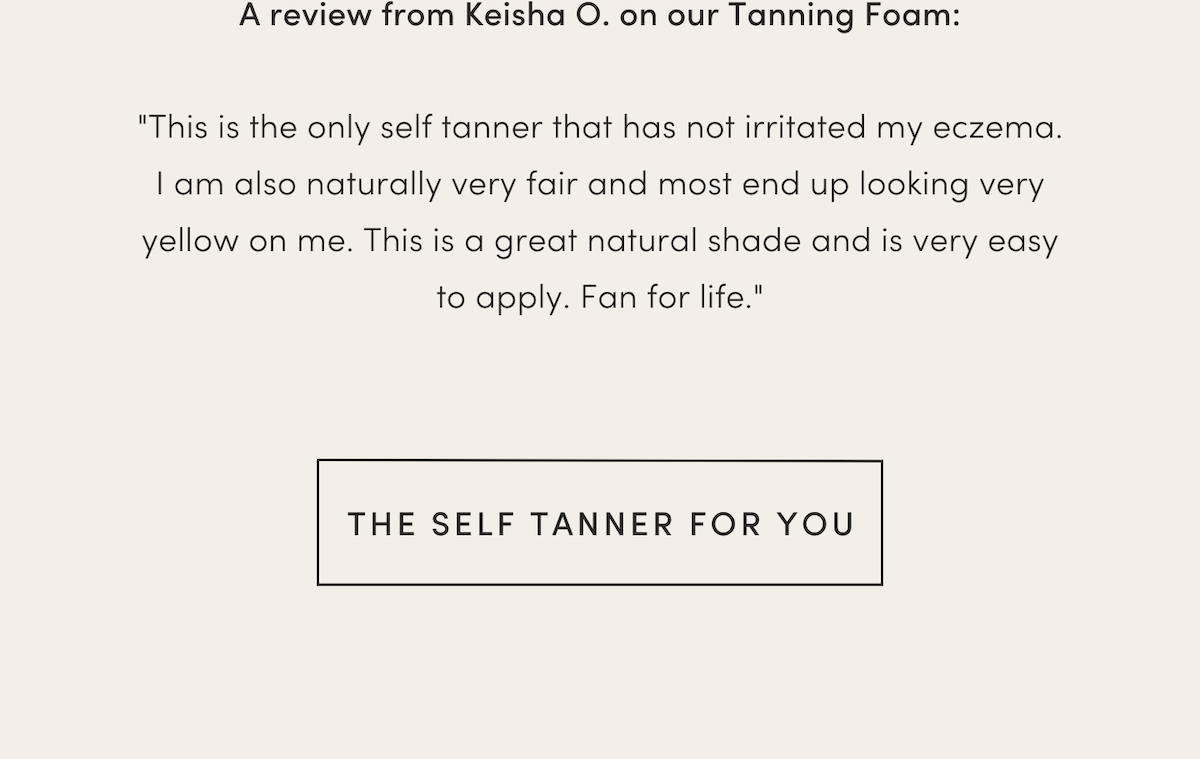Click the word most in the review

point(694,185)
